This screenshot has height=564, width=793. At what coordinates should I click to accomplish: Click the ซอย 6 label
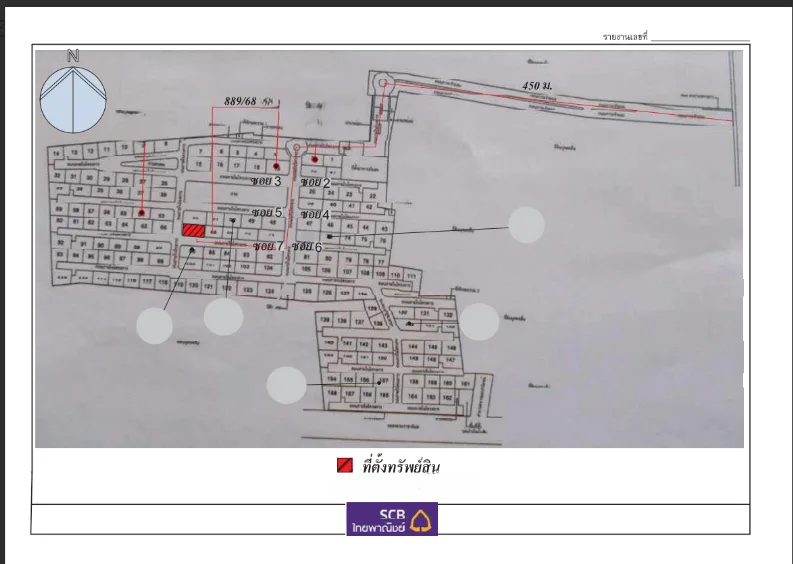[x=307, y=247]
